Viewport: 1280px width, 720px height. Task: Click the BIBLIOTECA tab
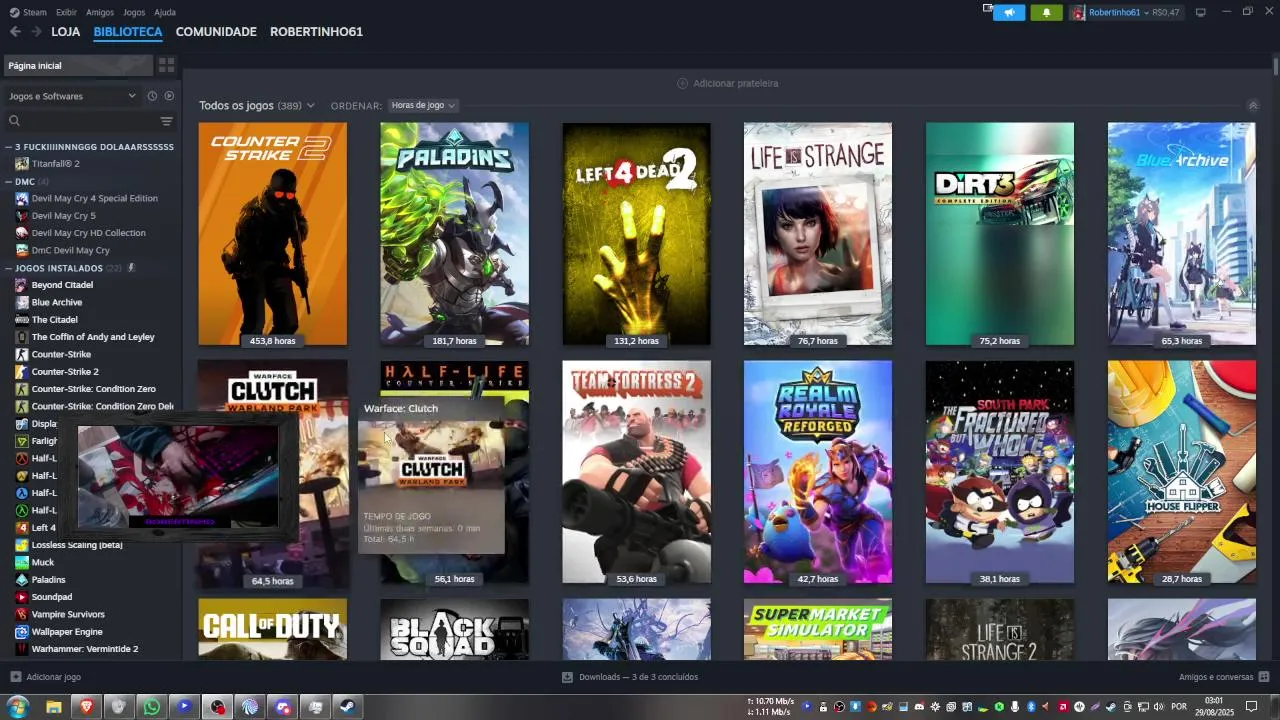[x=128, y=32]
